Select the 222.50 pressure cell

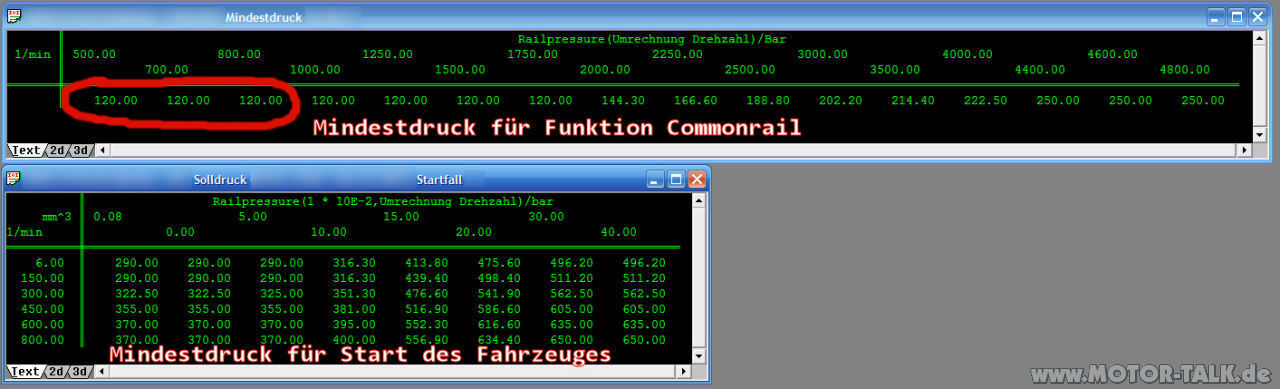(x=985, y=101)
